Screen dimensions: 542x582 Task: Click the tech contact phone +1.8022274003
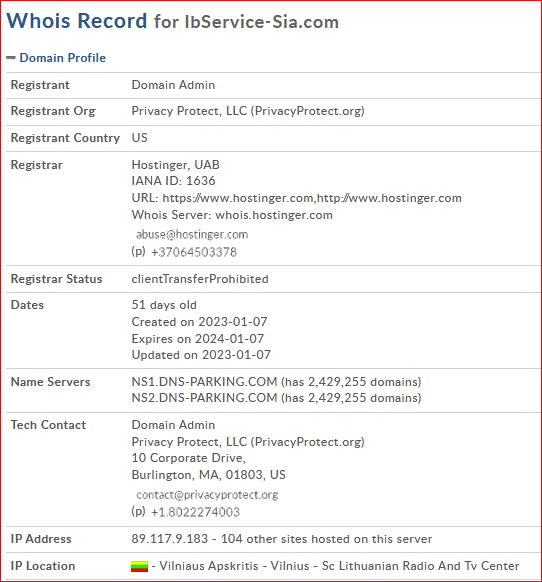[195, 512]
